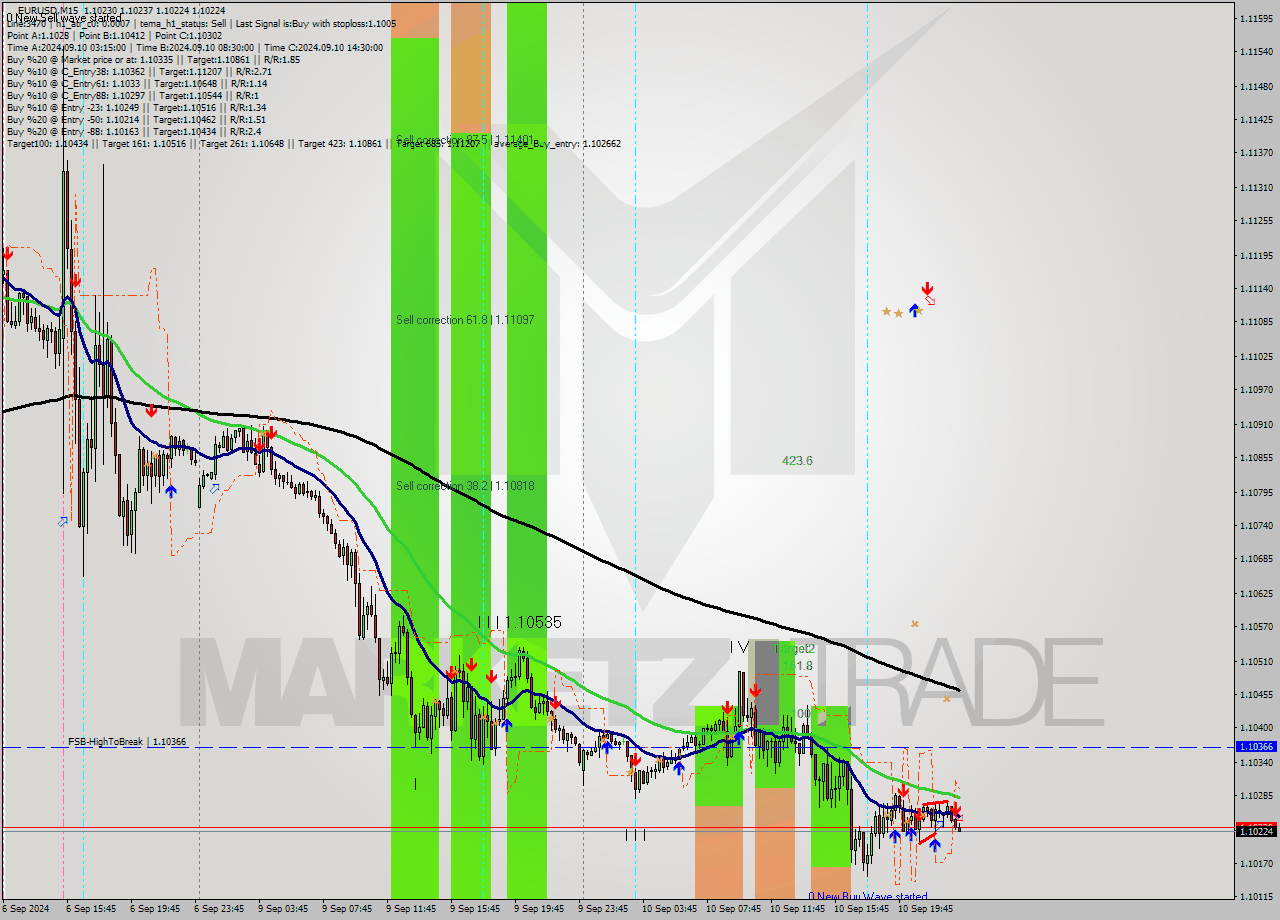Click the '10 Sep 03:45' time axis label

669,909
